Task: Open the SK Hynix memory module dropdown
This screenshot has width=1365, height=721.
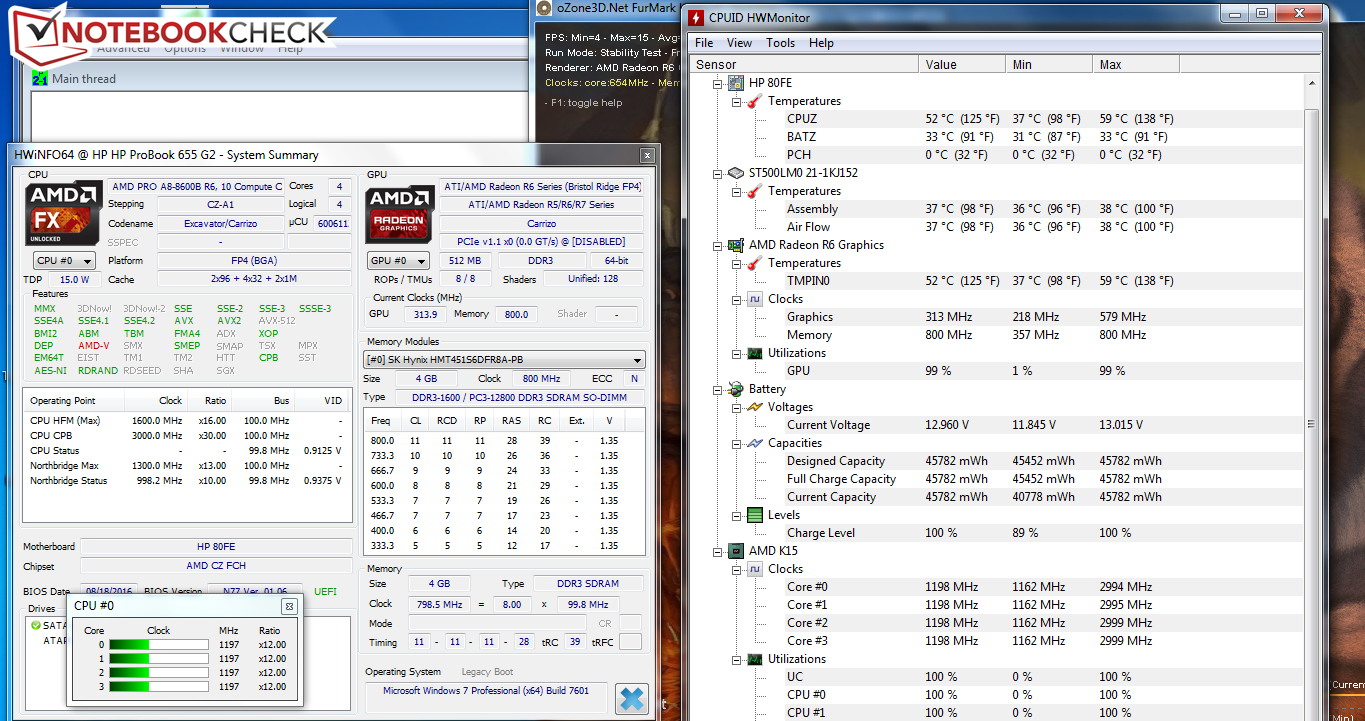Action: tap(504, 360)
